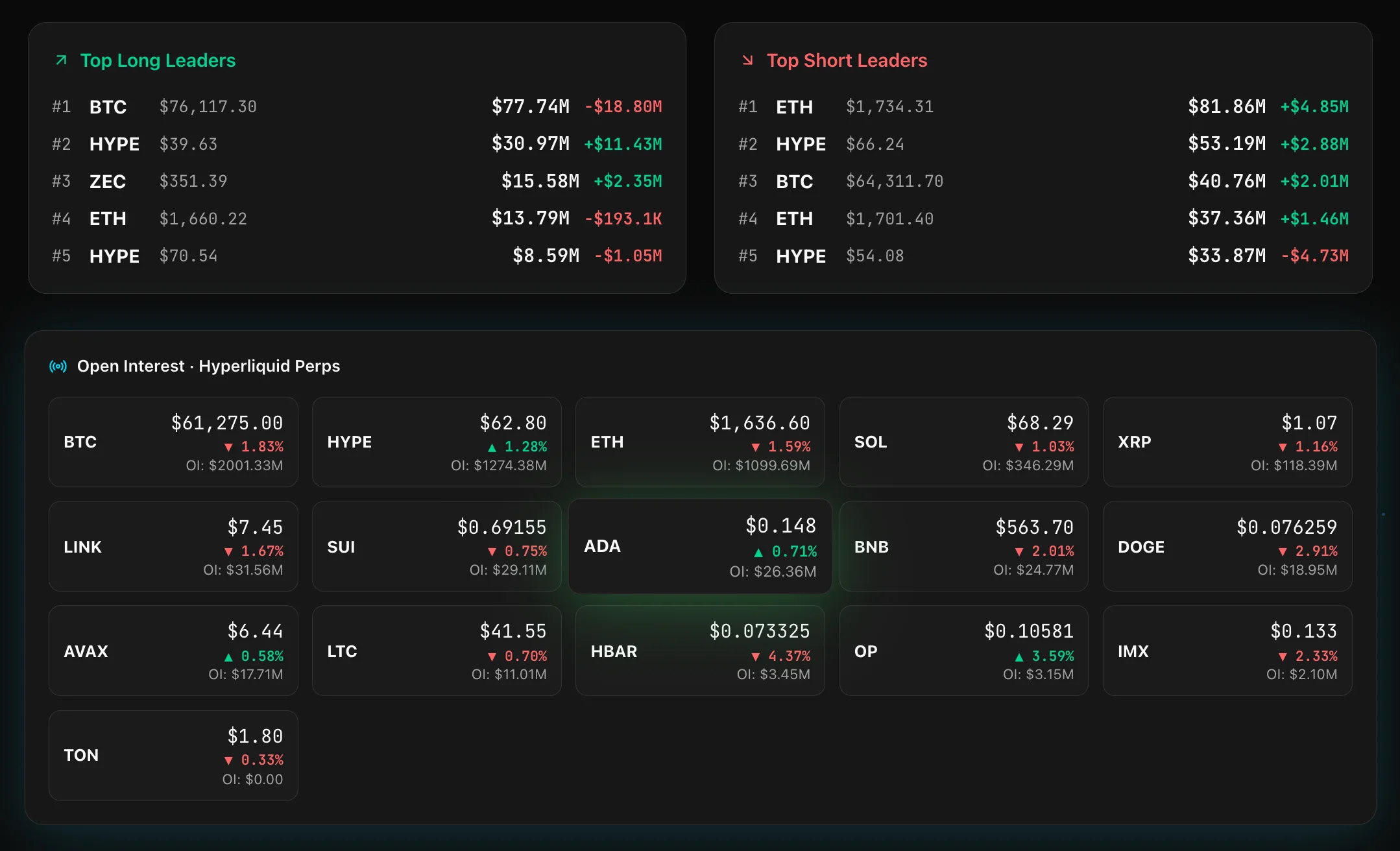Choose the LTC perp card
Viewport: 1400px width, 851px height.
tap(437, 651)
